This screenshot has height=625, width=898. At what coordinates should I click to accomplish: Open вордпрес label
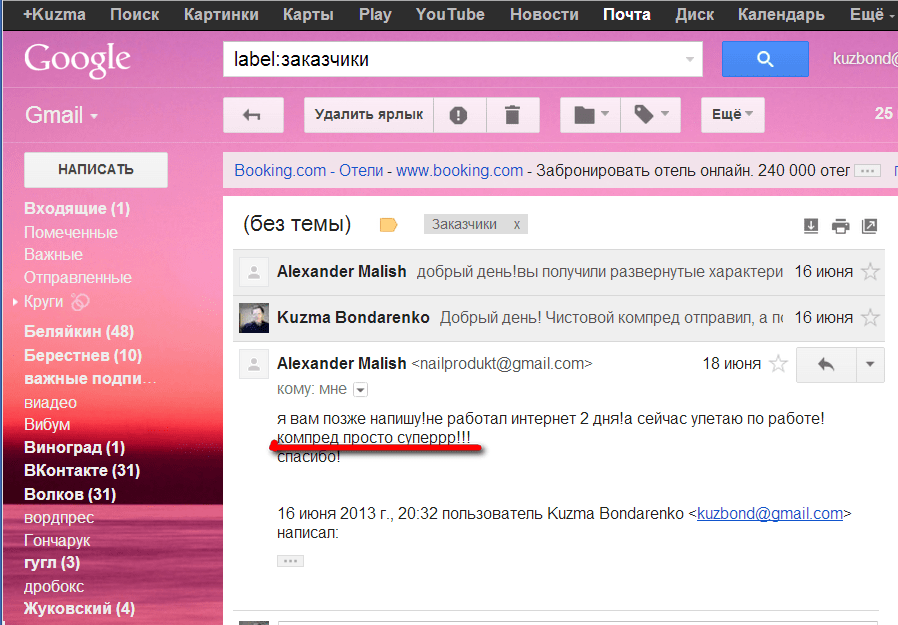point(58,517)
